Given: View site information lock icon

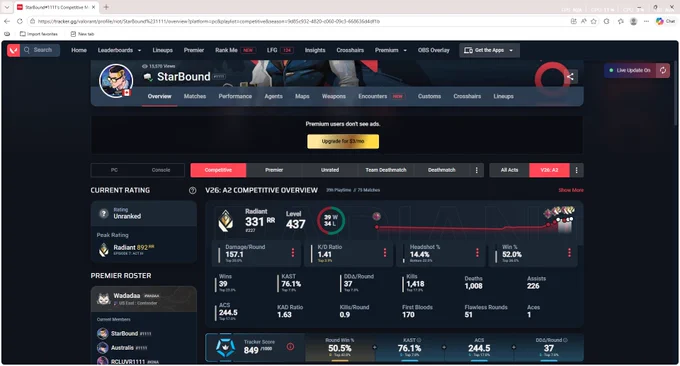Looking at the screenshot, I should pyautogui.click(x=33, y=21).
